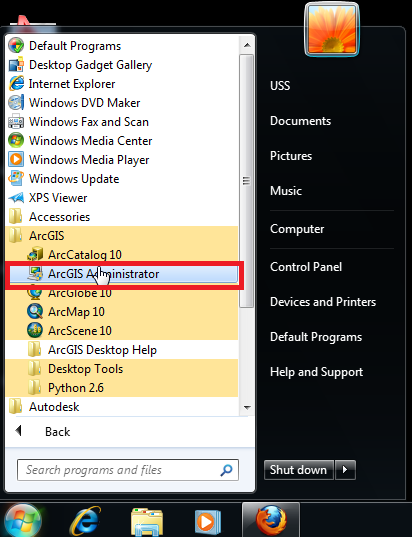Click the scrollbar down arrow
Image resolution: width=412 pixels, height=537 pixels.
[x=247, y=408]
